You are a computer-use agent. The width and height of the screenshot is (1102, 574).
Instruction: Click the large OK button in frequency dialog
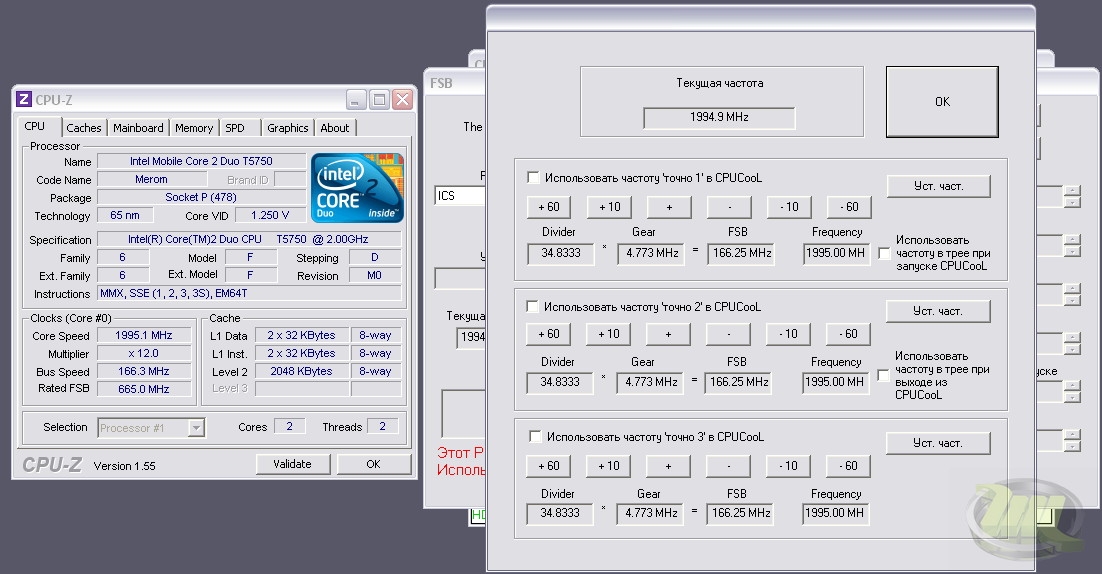[x=942, y=102]
